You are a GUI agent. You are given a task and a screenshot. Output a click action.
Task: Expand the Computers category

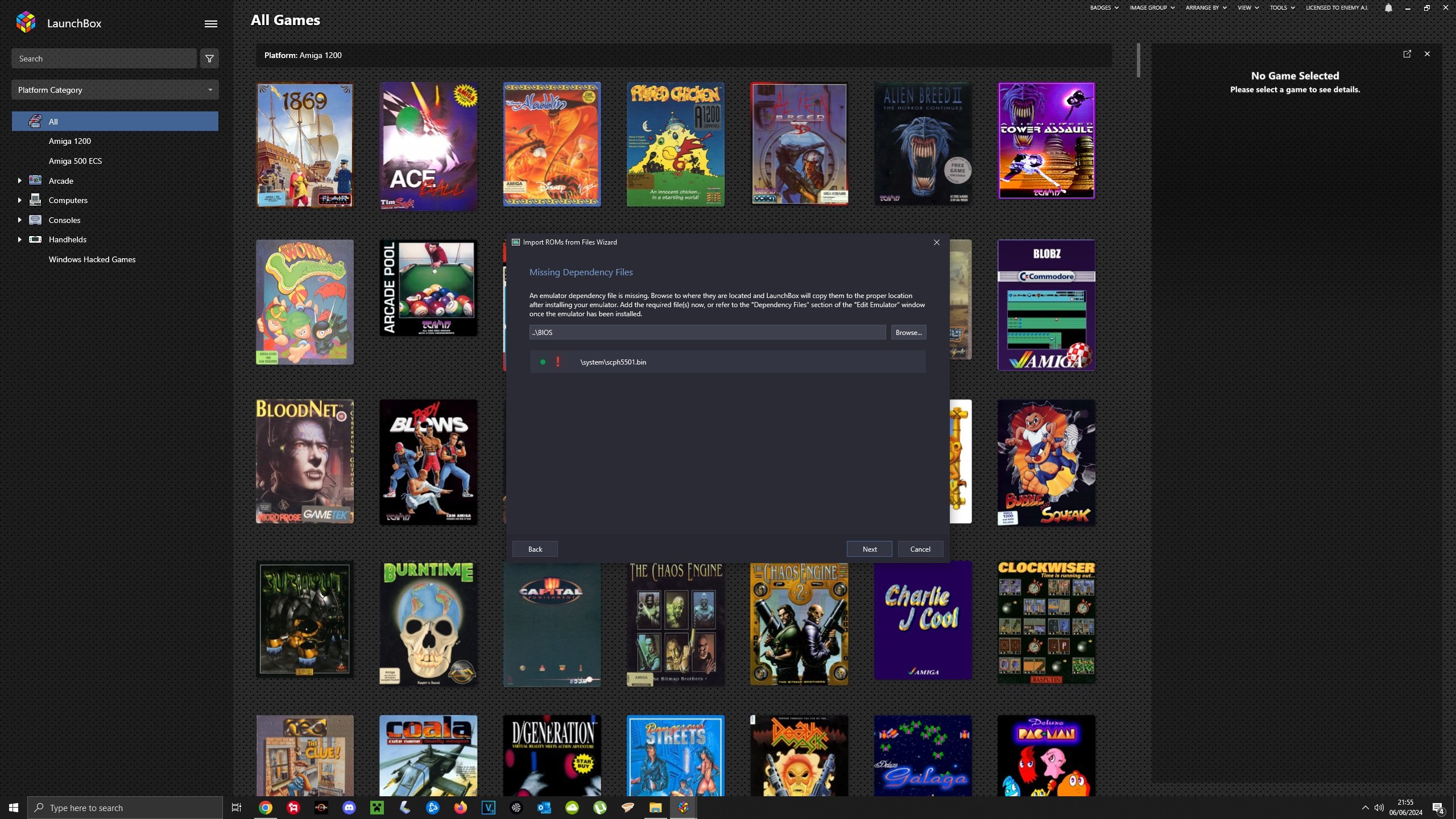(19, 200)
